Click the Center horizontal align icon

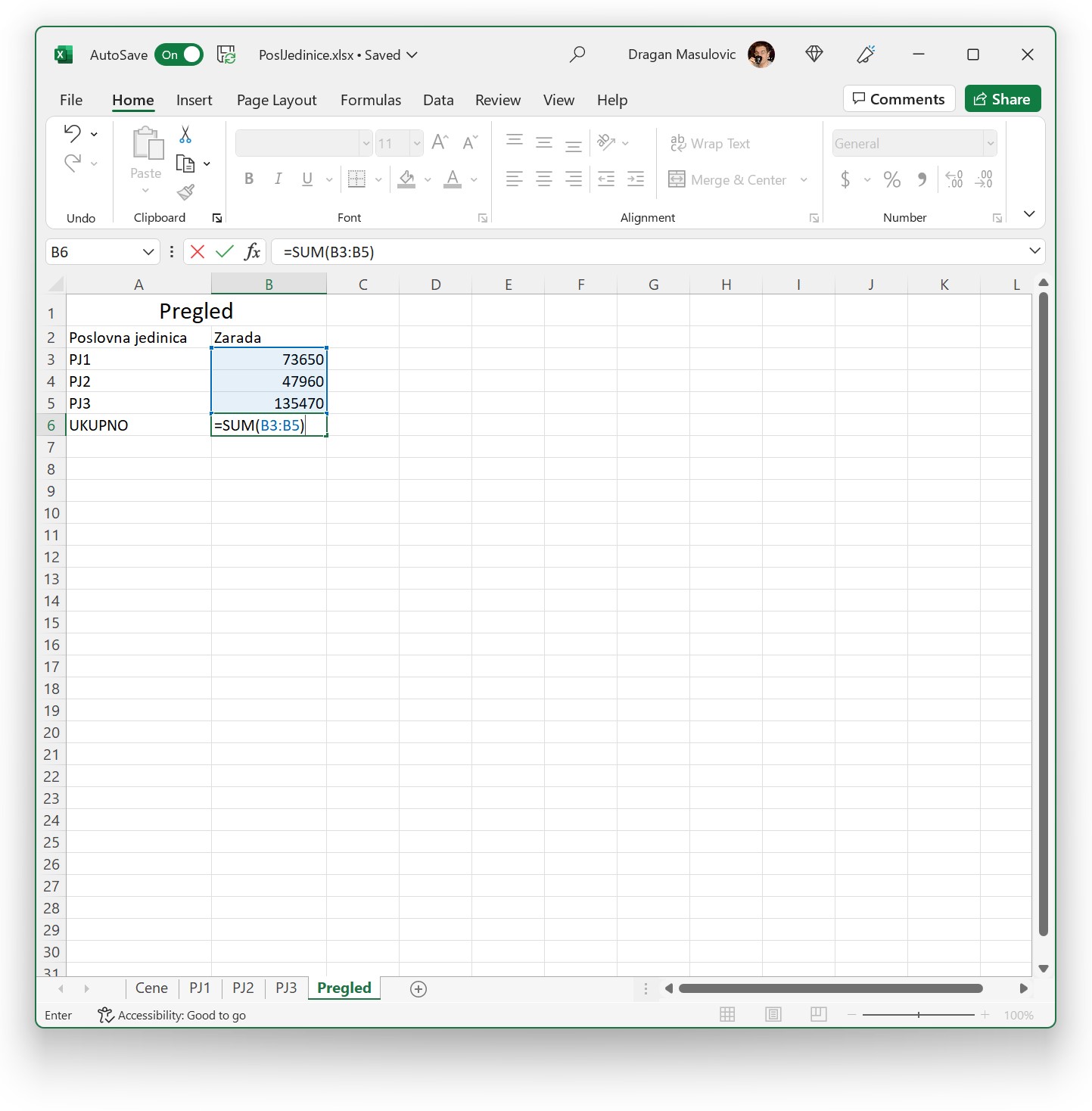544,179
